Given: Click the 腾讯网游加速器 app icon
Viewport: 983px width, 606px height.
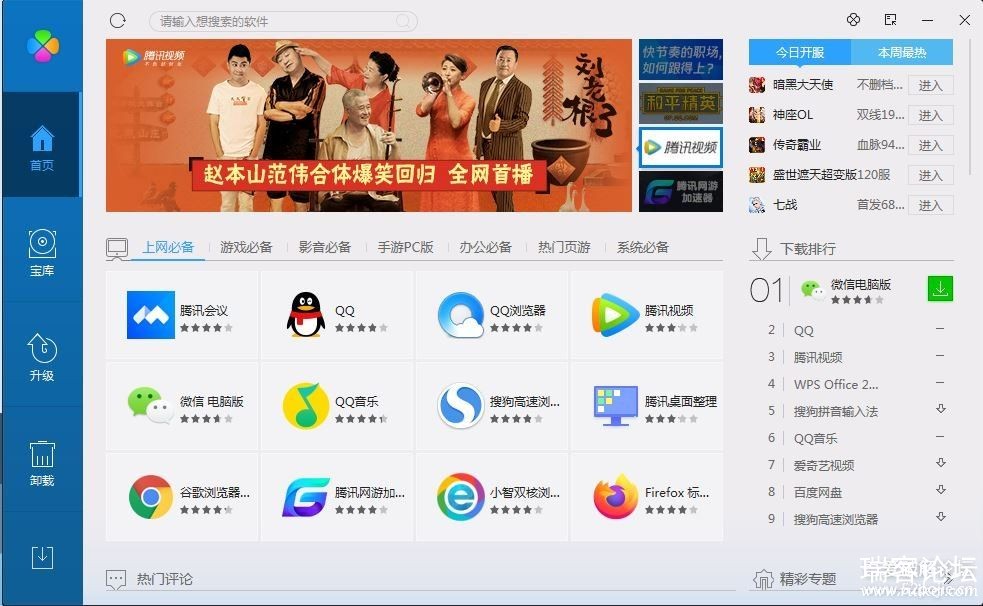Looking at the screenshot, I should click(x=305, y=497).
